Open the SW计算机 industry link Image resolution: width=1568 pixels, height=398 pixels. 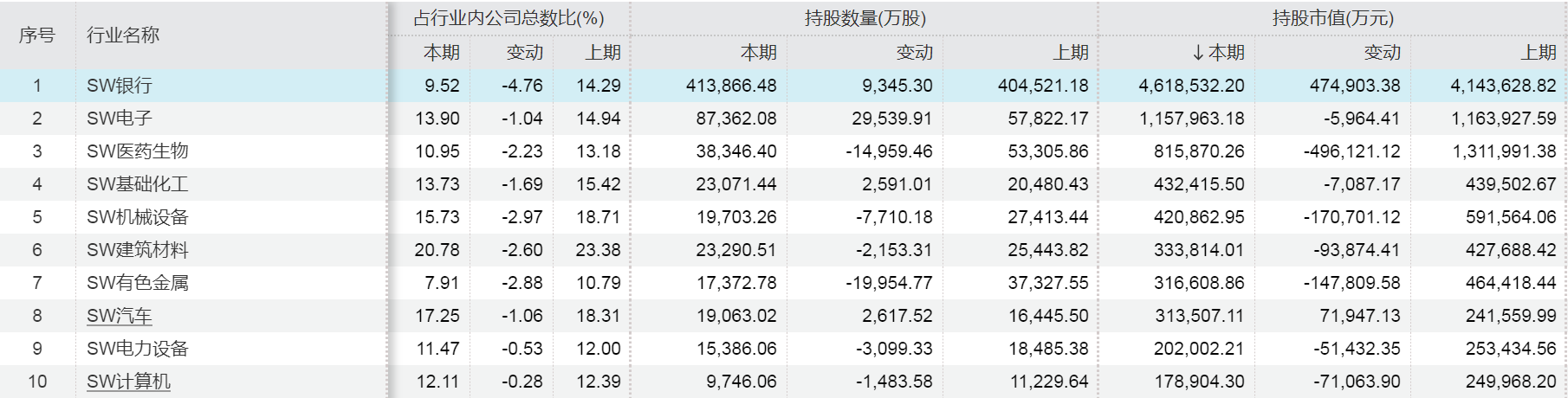pyautogui.click(x=128, y=382)
